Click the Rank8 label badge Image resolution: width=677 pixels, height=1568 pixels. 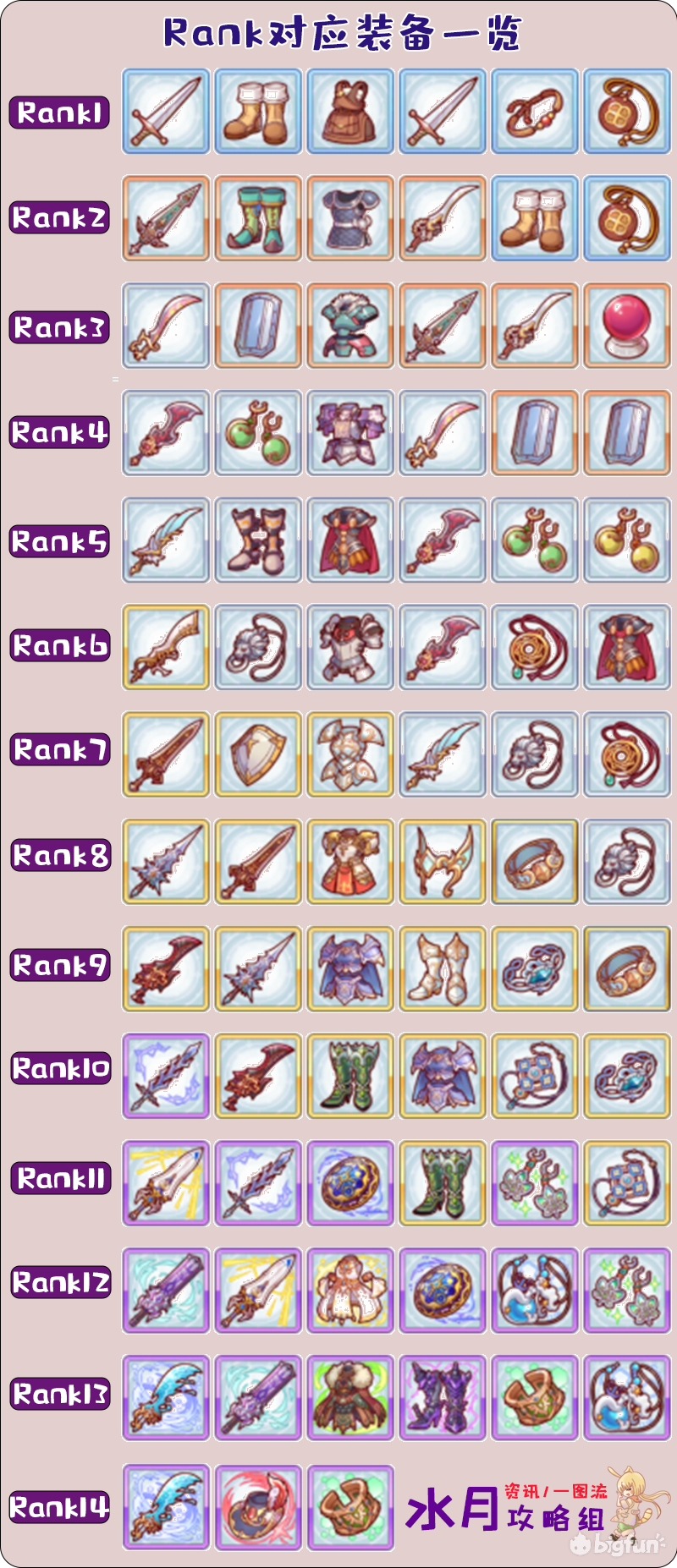pos(59,855)
